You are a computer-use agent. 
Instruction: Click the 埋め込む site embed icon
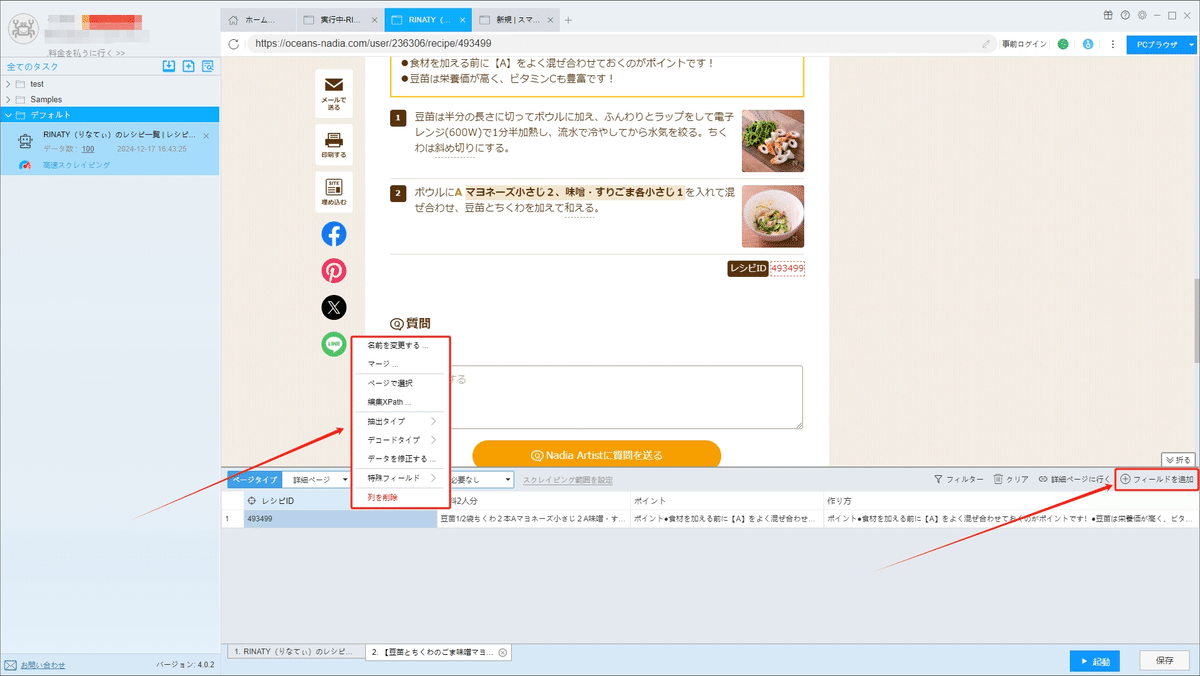click(x=334, y=186)
